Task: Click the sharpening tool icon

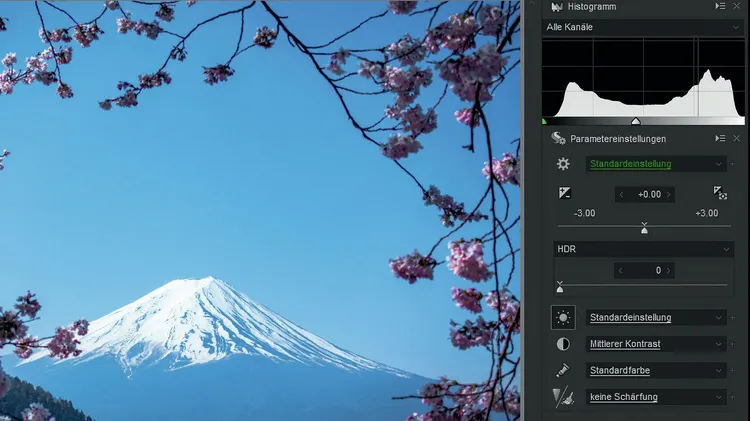Action: tap(563, 397)
